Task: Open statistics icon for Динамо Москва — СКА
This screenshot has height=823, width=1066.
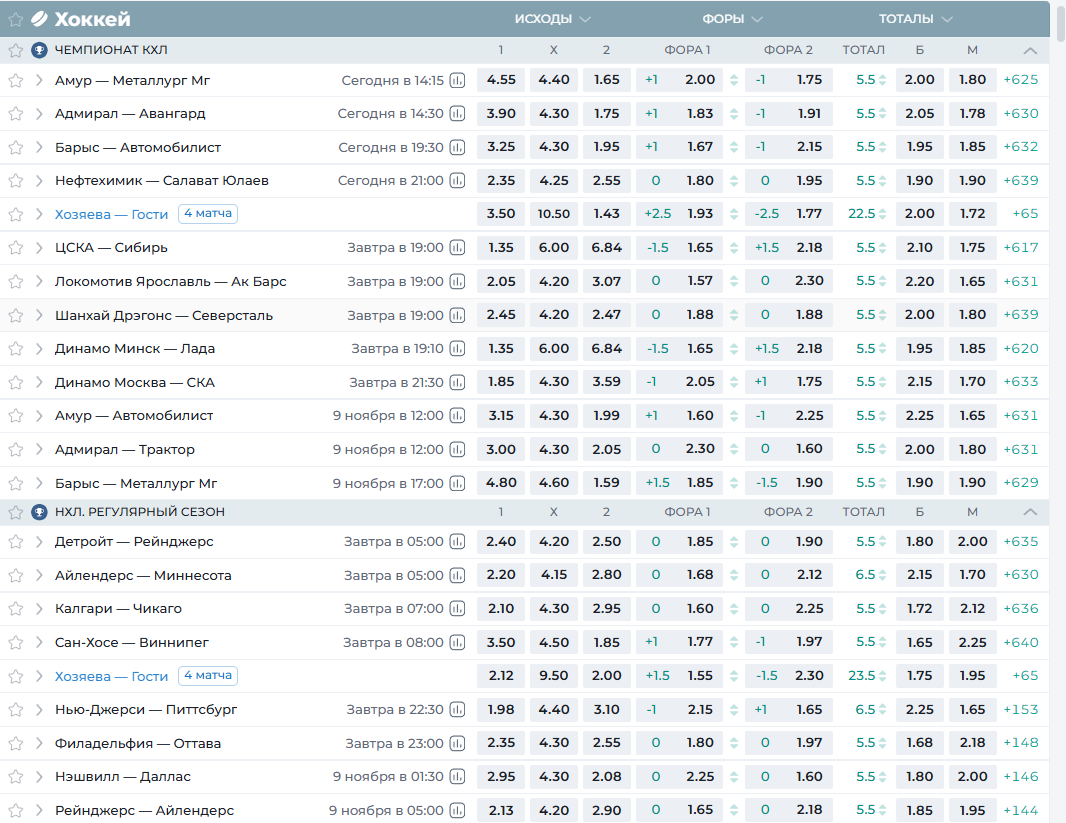Action: click(458, 382)
